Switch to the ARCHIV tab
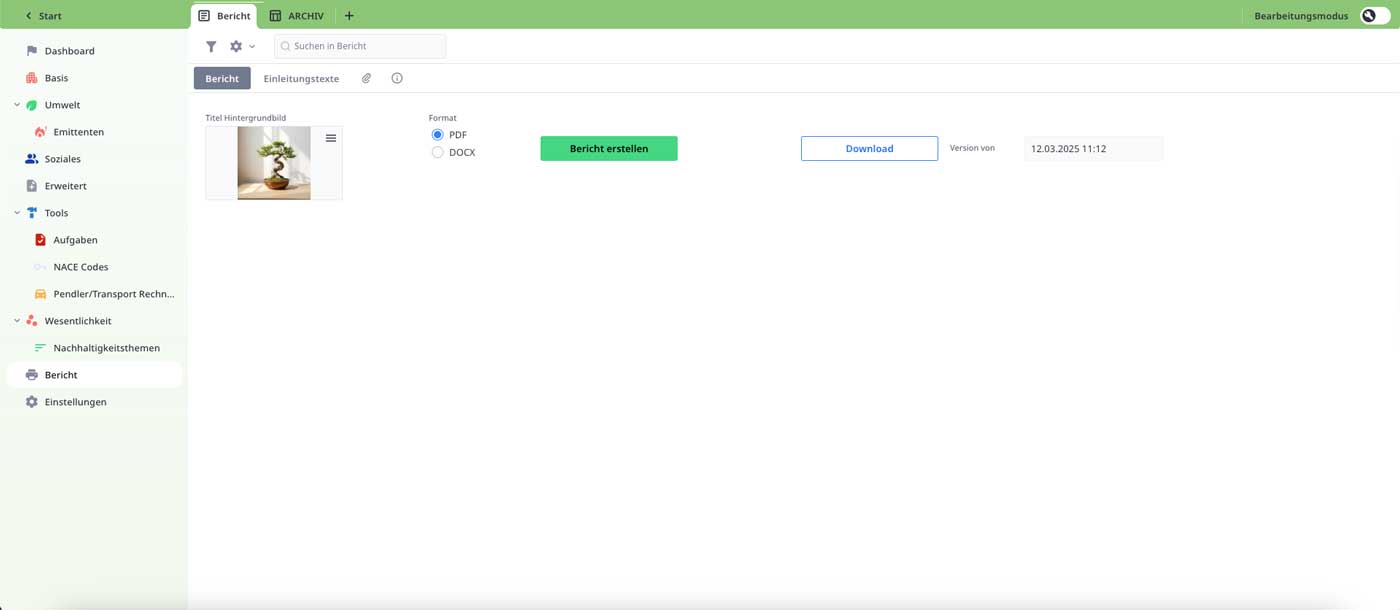The width and height of the screenshot is (1400, 610). click(x=297, y=15)
